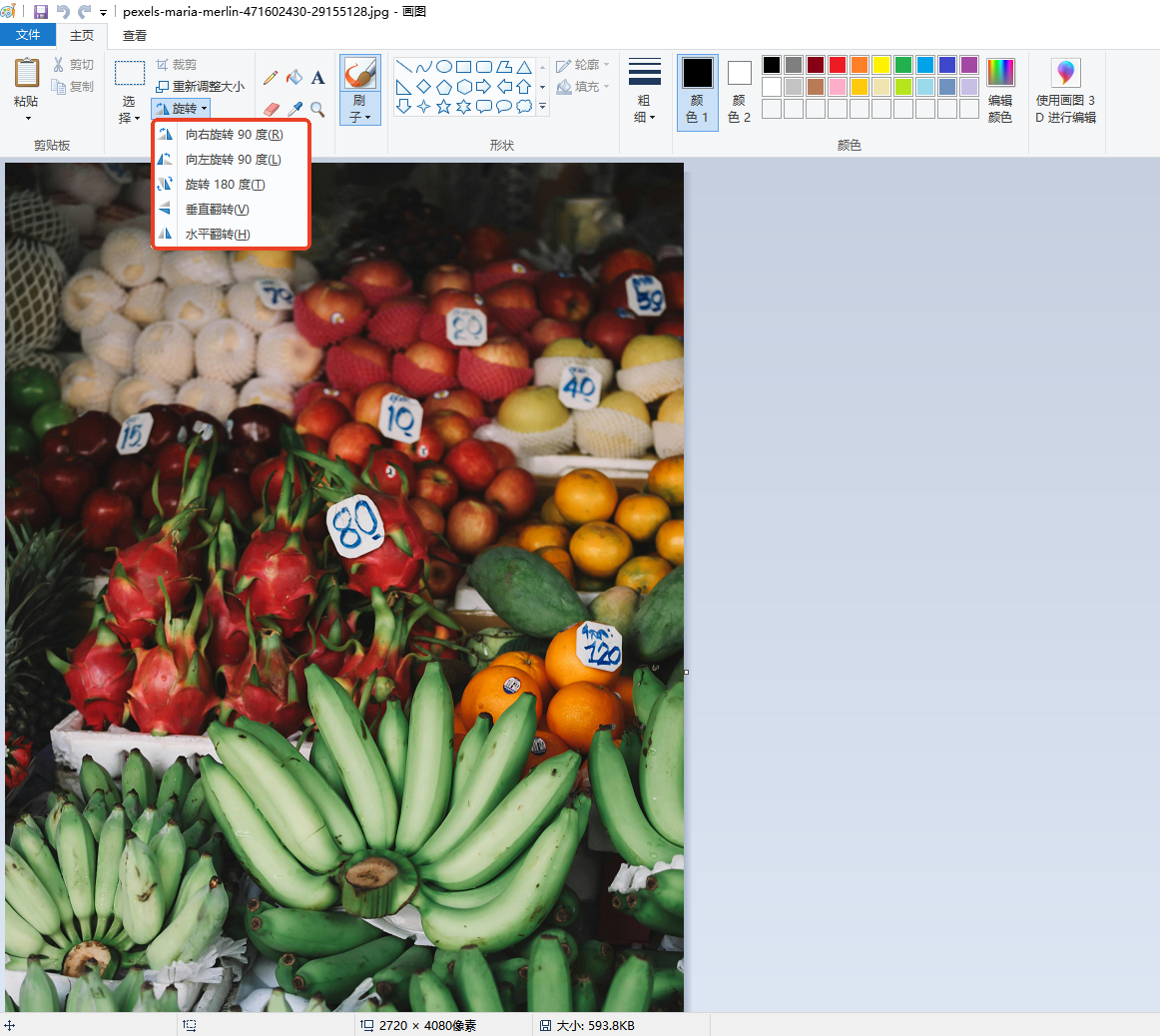The height and width of the screenshot is (1036, 1160).
Task: Select the Magnifier tool
Action: coord(317,109)
